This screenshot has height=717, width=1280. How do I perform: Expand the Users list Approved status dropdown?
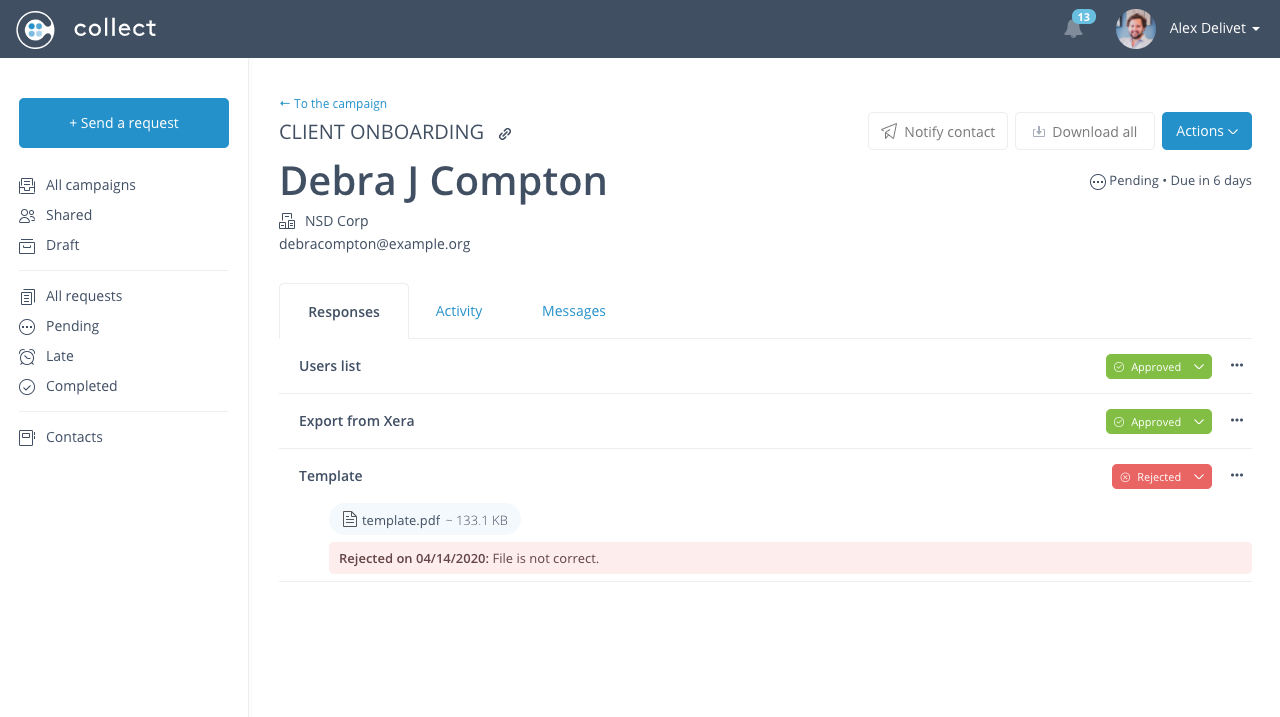pyautogui.click(x=1199, y=367)
